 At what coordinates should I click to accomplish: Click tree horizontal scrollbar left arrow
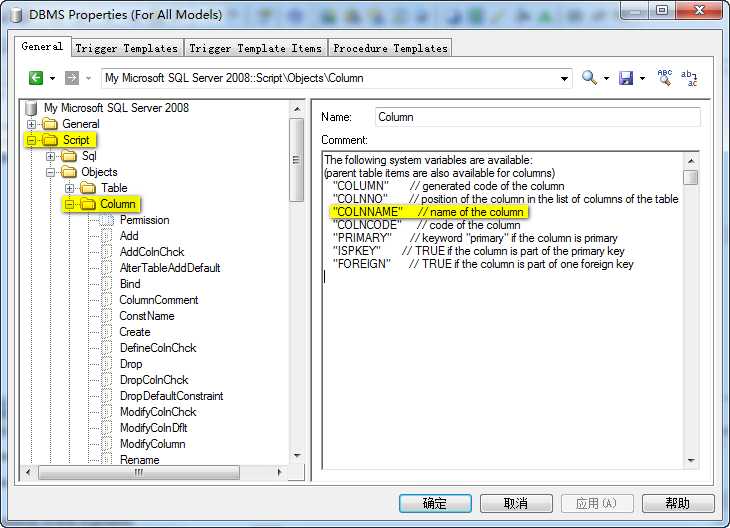tap(28, 473)
